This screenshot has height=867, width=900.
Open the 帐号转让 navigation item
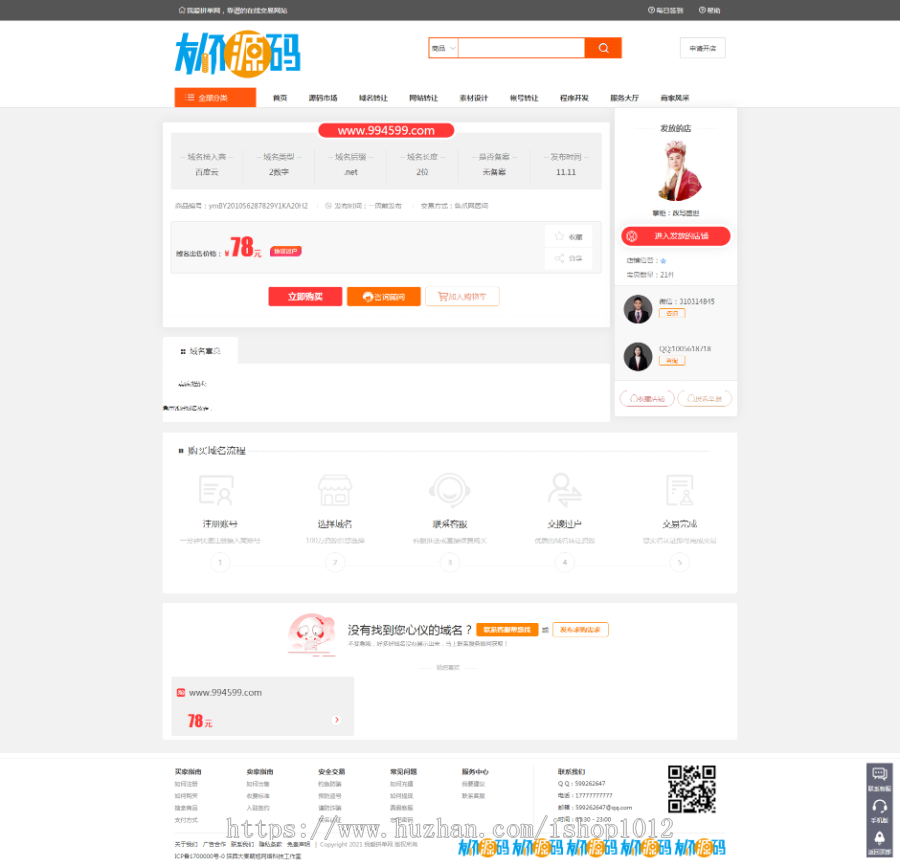524,98
